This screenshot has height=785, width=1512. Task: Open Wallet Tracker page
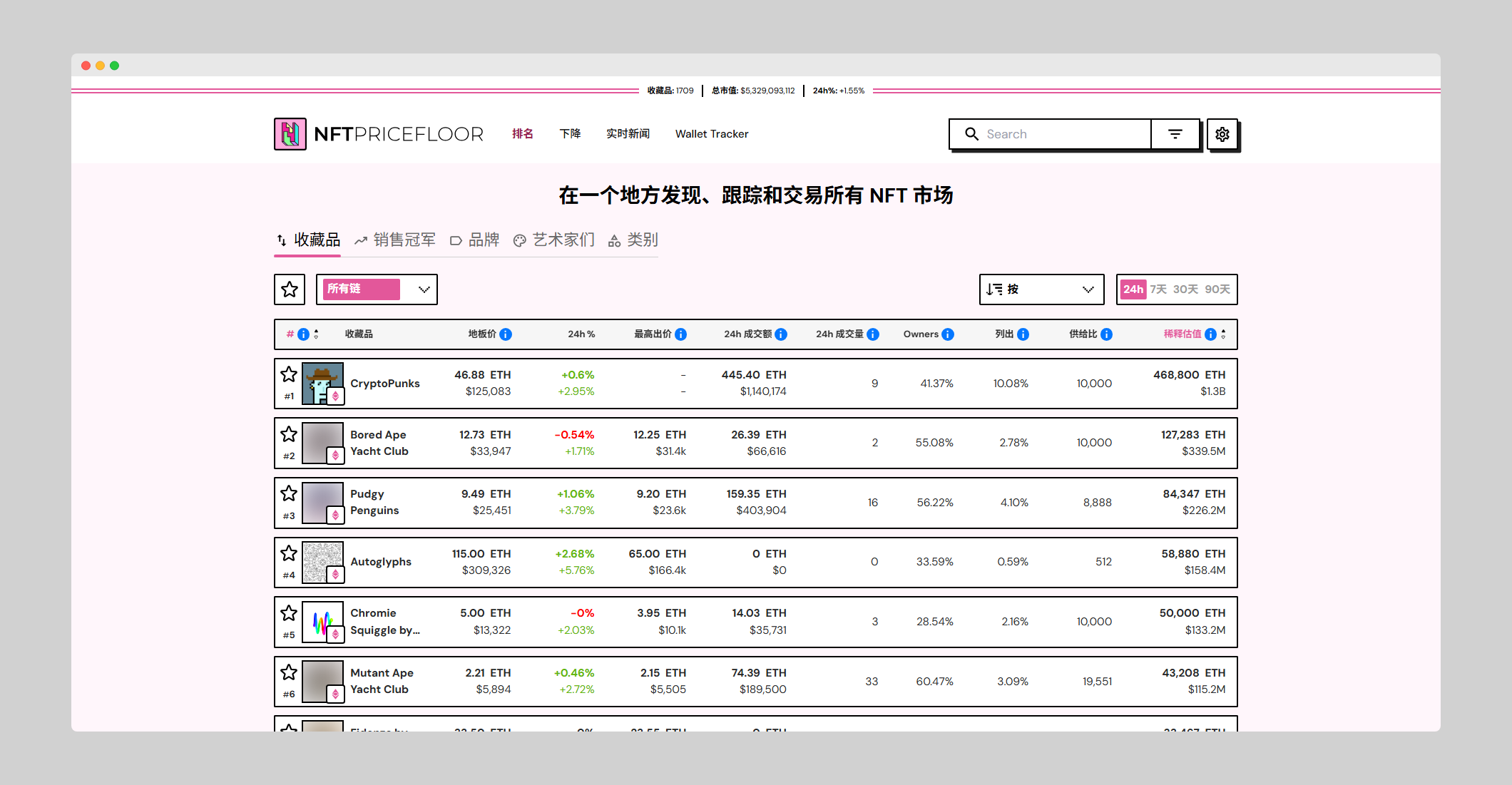(x=712, y=134)
